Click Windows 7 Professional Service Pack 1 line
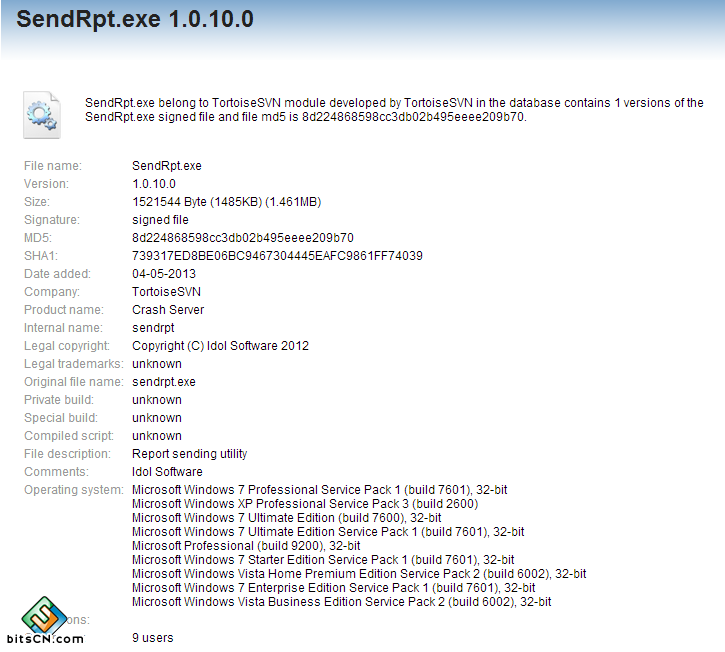Screen dimensions: 725x652 (320, 490)
